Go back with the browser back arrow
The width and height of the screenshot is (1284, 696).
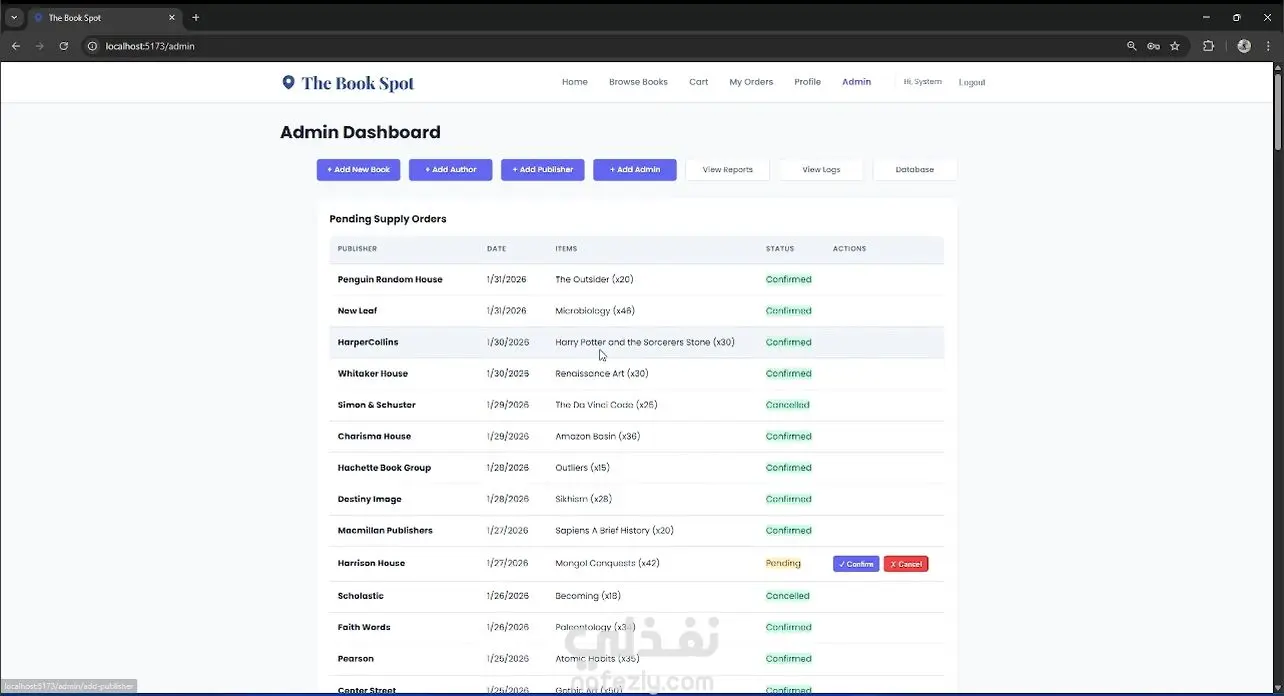[x=16, y=46]
